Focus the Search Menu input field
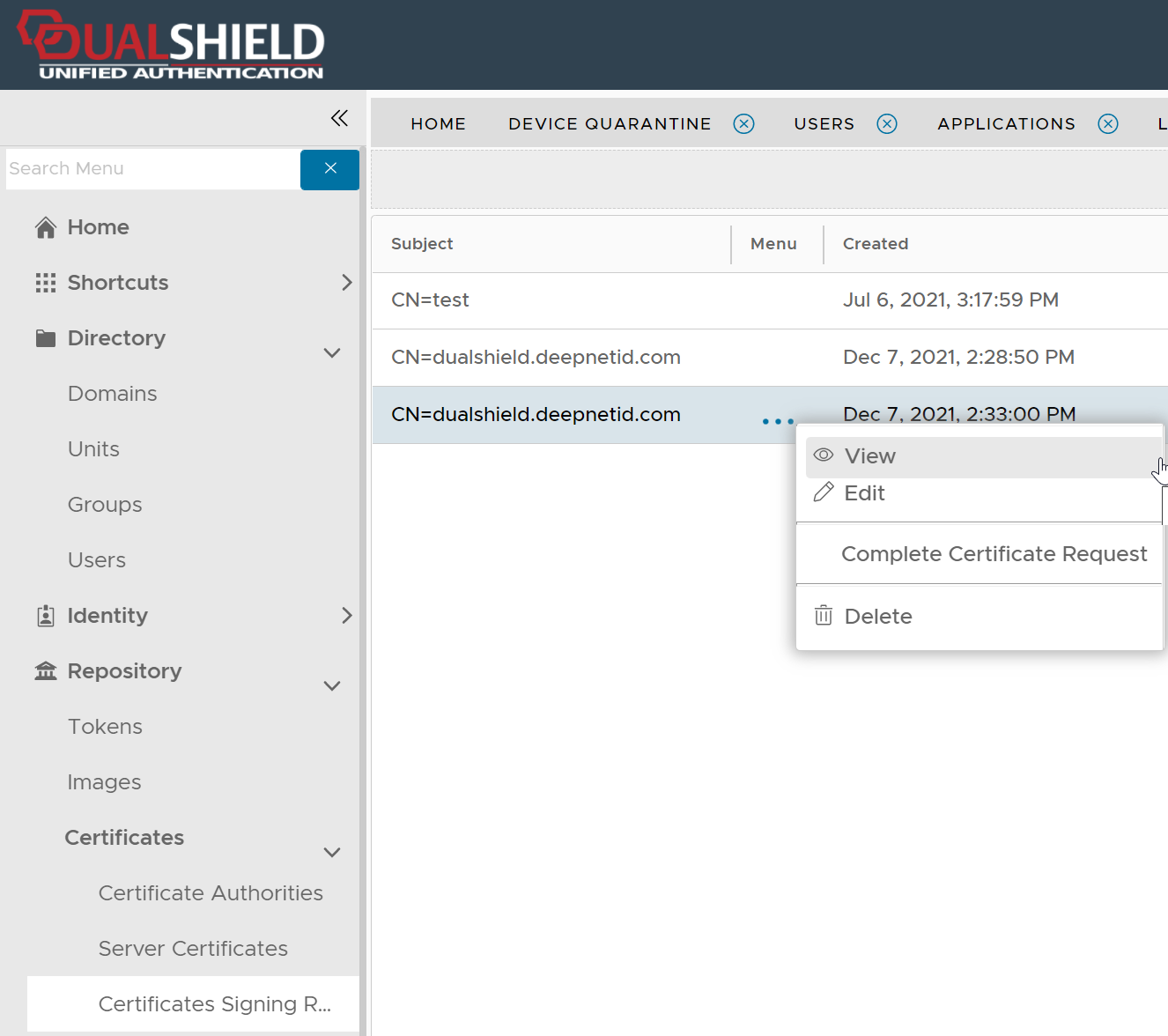This screenshot has height=1036, width=1168. [152, 169]
